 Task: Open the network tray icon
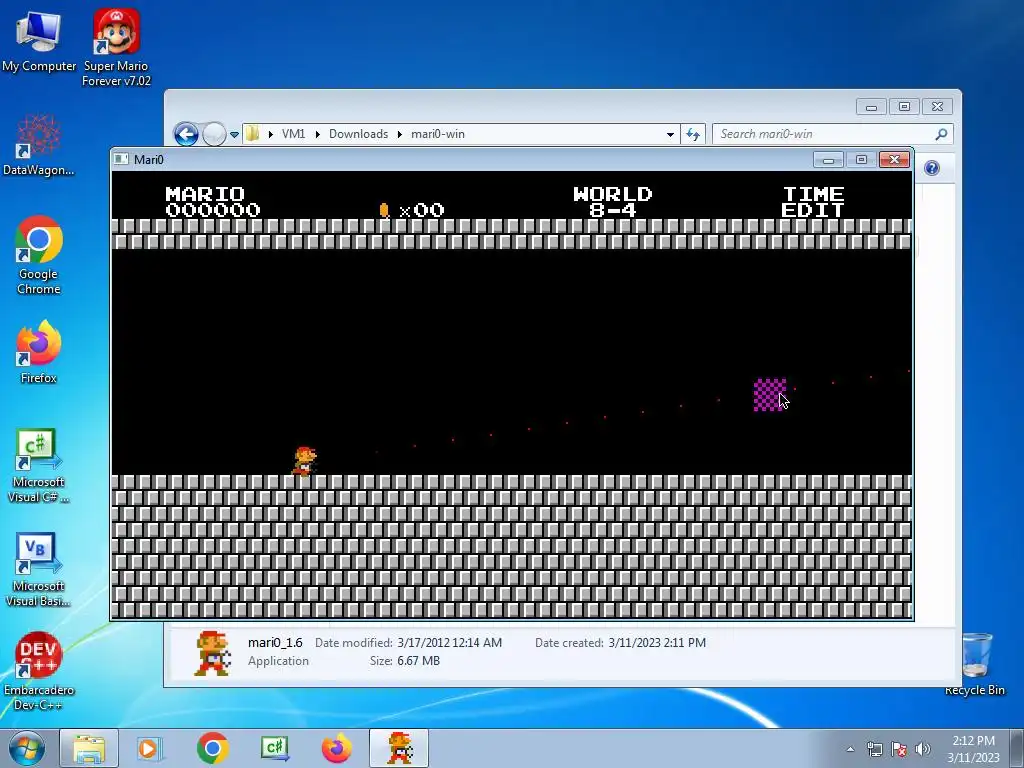tap(874, 749)
